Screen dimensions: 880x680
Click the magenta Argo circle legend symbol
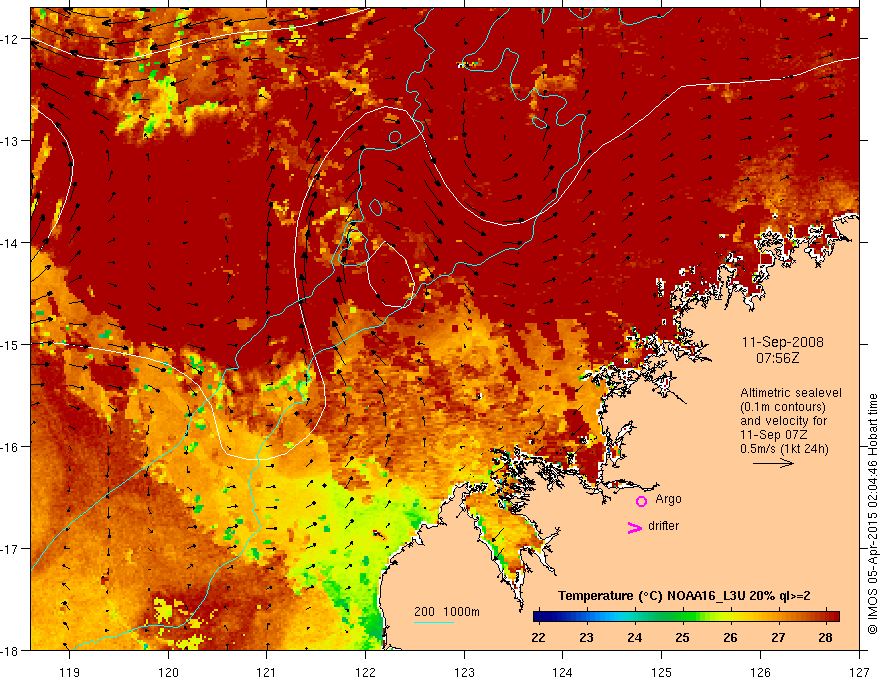click(641, 501)
